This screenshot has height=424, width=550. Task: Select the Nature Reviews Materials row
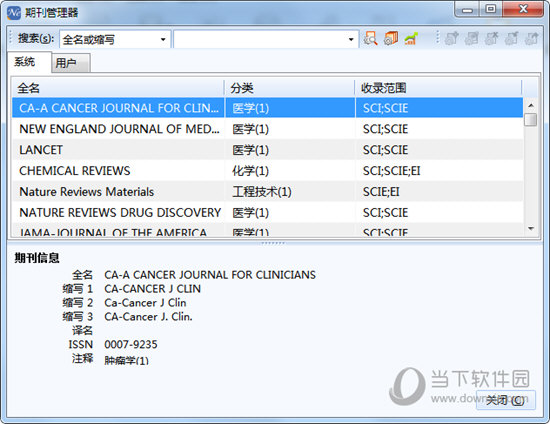[267, 192]
